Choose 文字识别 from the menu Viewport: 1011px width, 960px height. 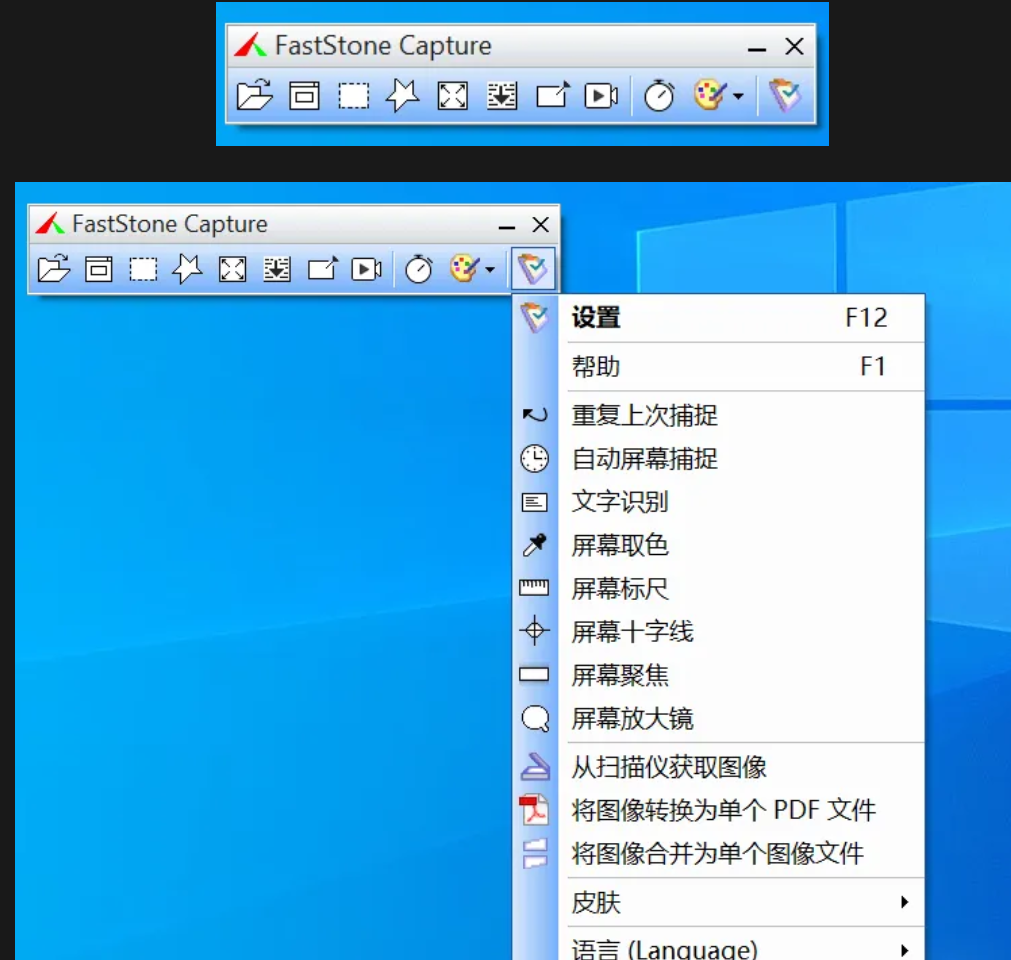pyautogui.click(x=718, y=502)
